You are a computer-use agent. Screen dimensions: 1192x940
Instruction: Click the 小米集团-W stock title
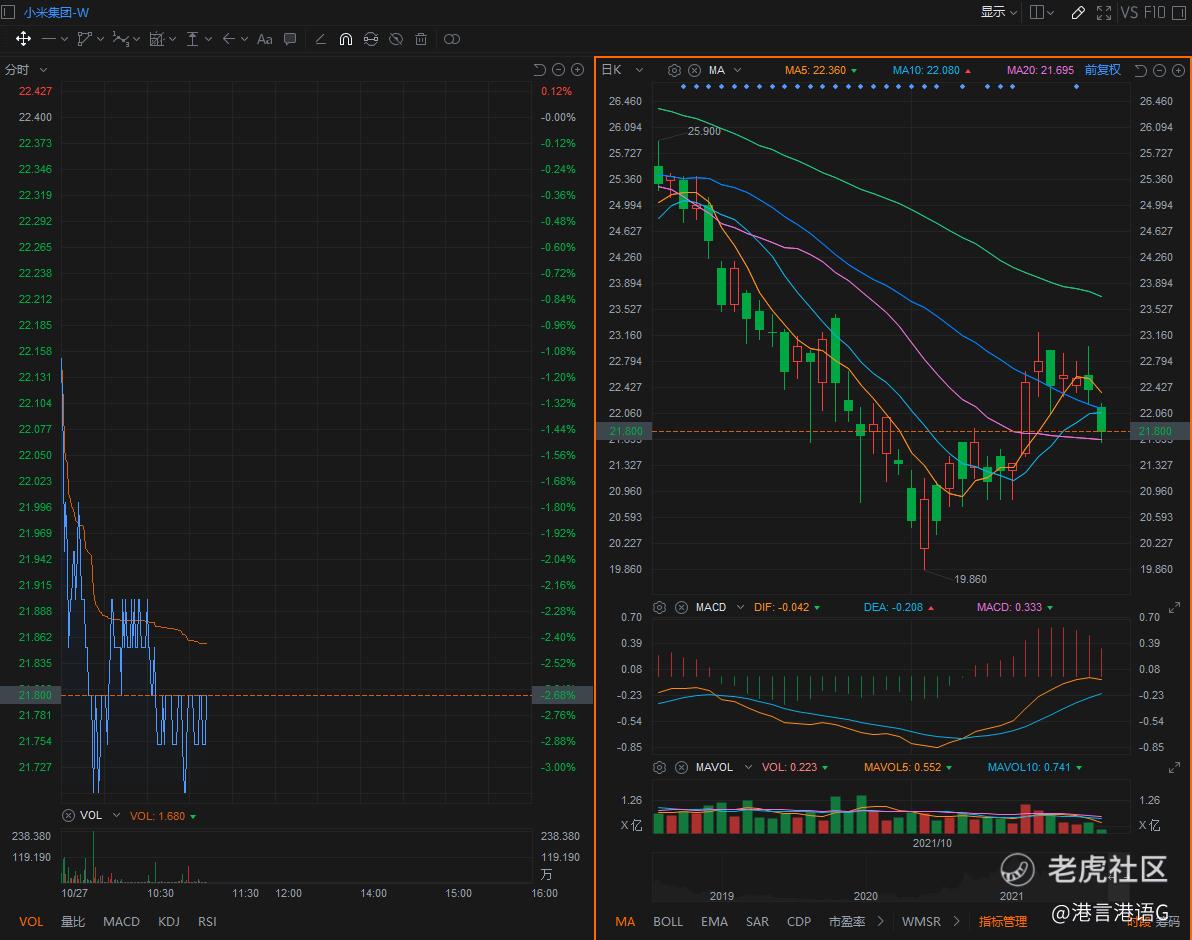(x=56, y=12)
